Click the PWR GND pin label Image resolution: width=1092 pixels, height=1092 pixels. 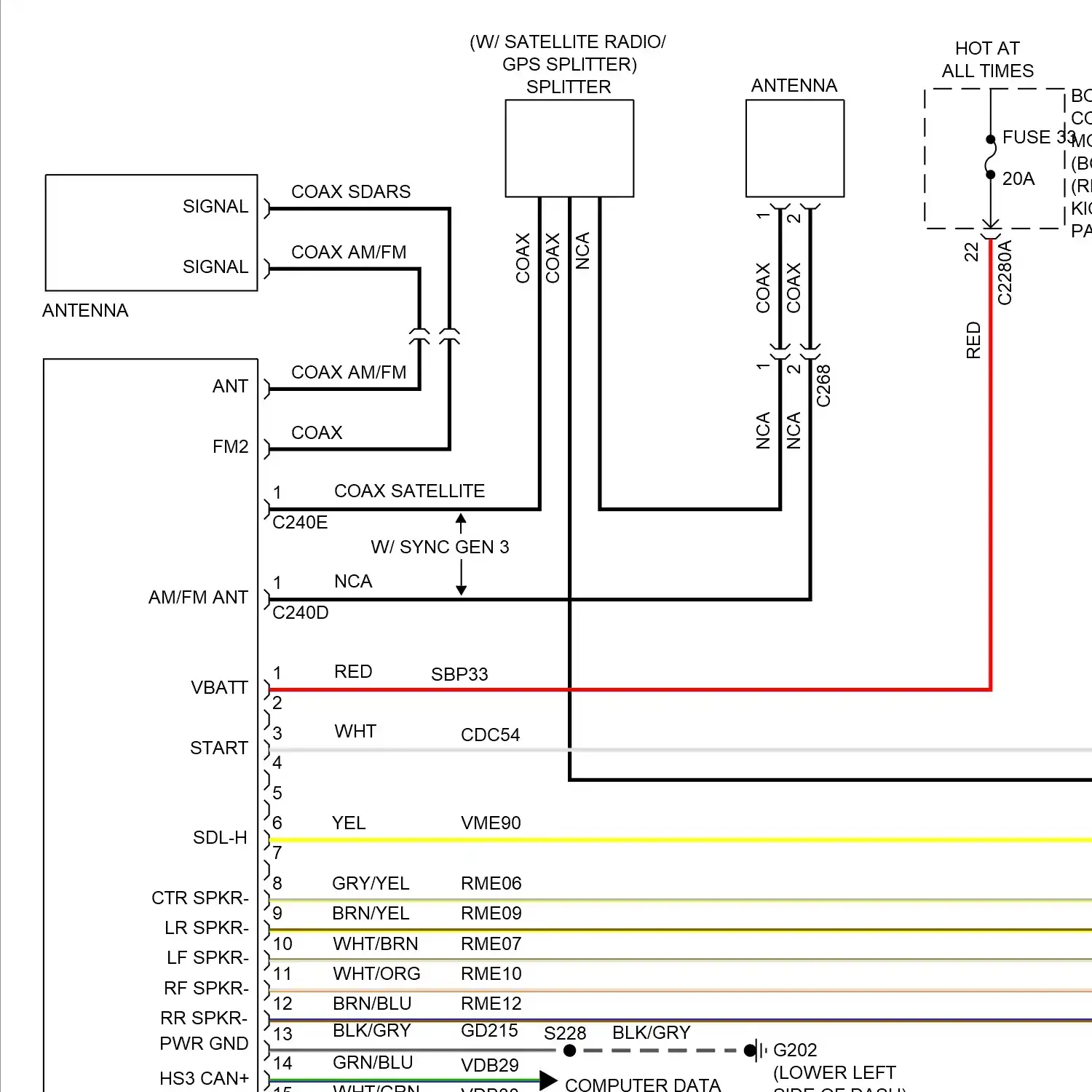[x=204, y=1043]
